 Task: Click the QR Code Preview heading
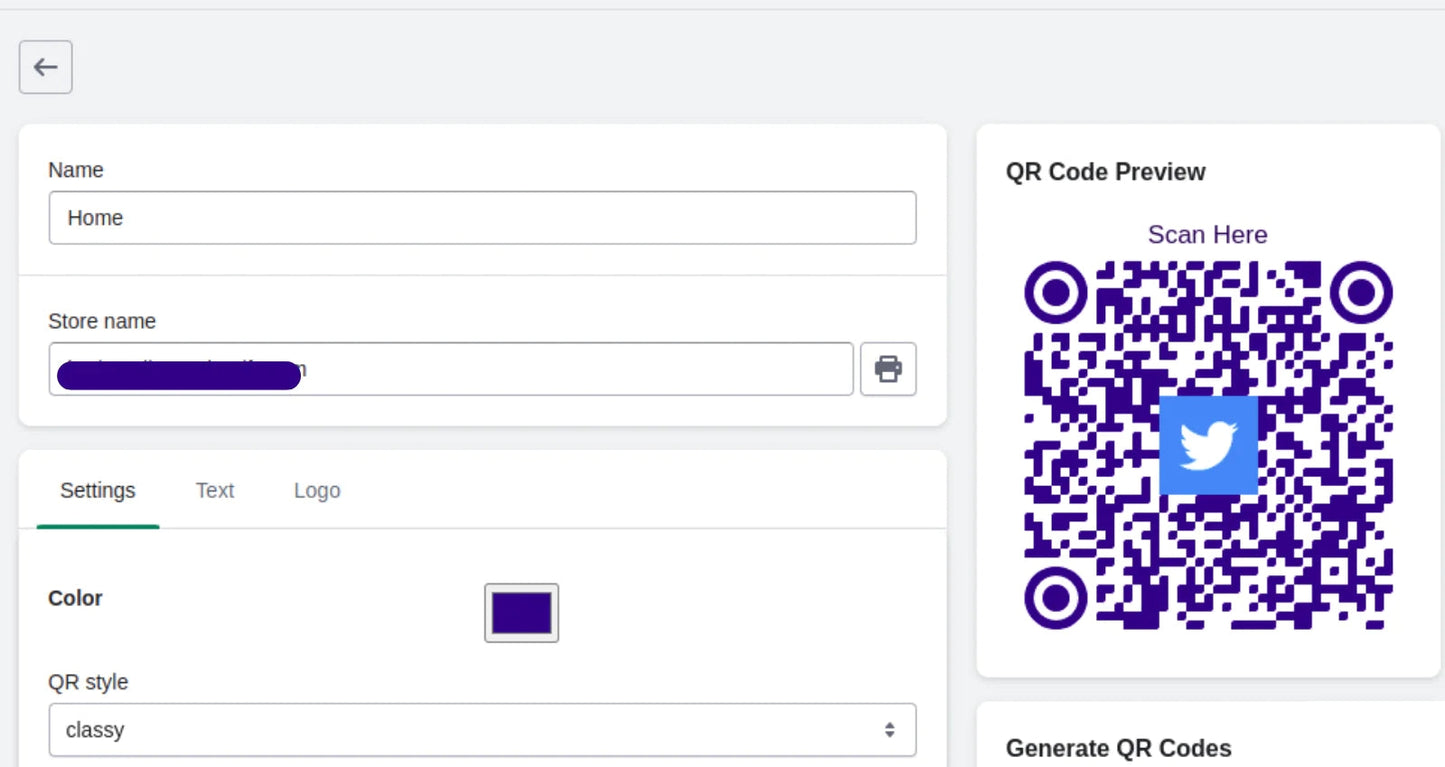pos(1105,172)
